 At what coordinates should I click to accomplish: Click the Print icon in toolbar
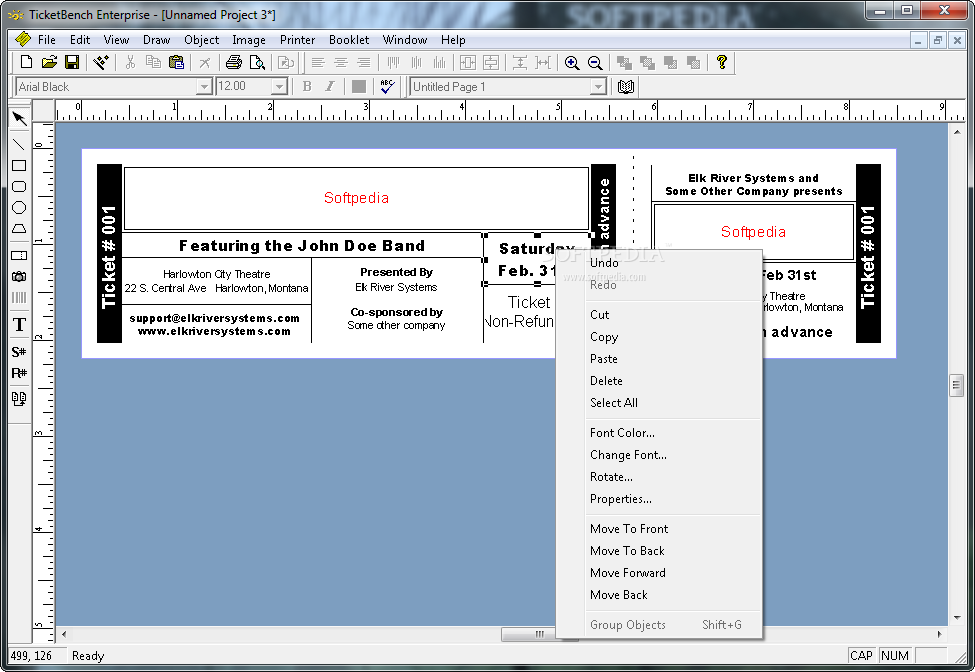(234, 62)
